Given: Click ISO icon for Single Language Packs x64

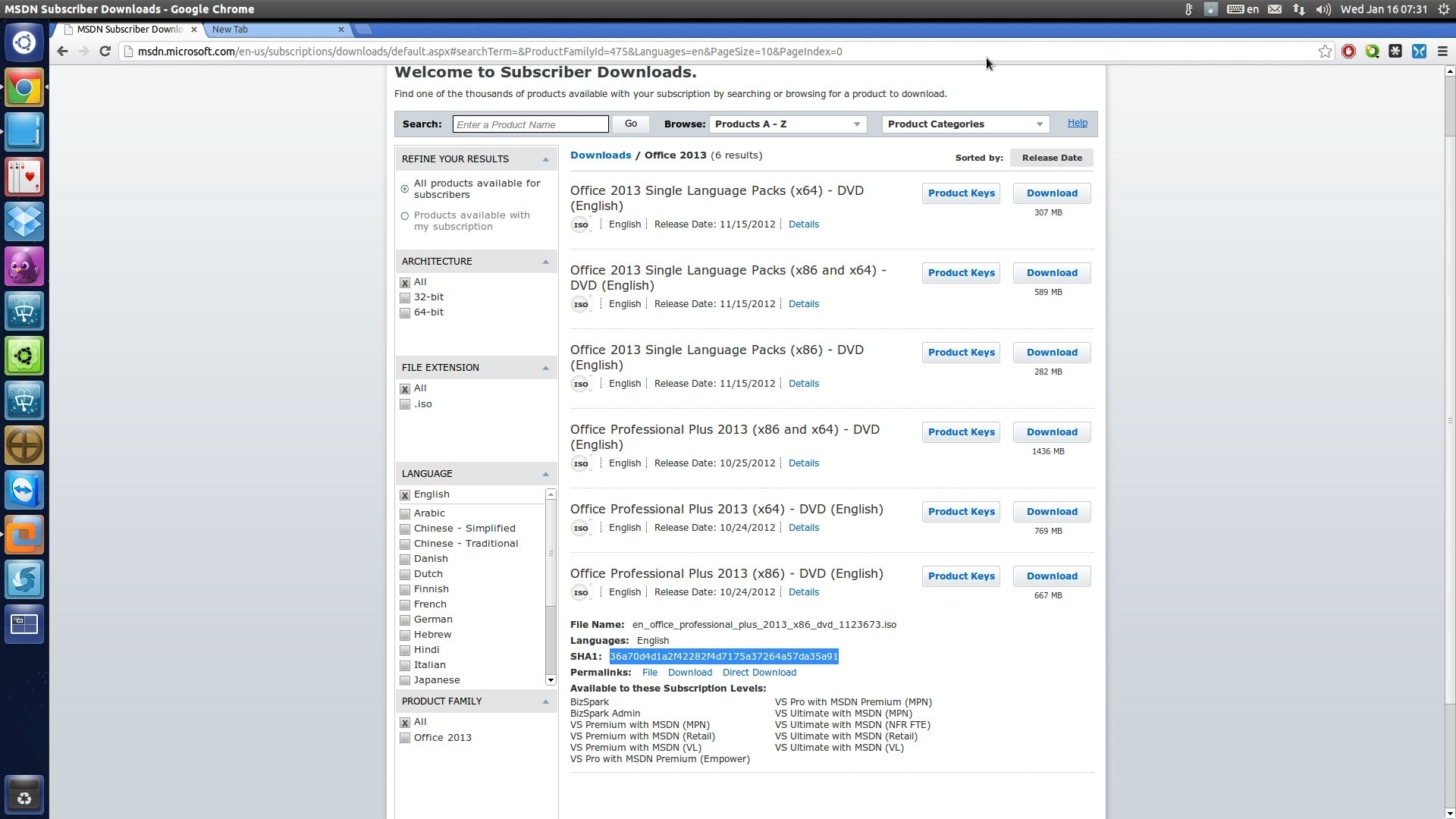Looking at the screenshot, I should [581, 224].
